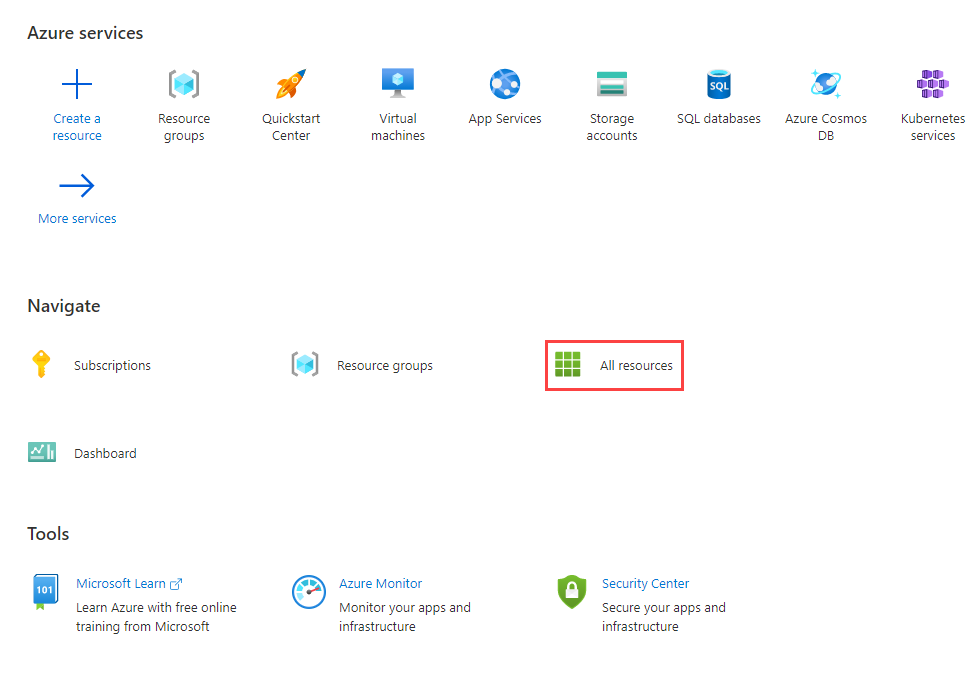Open Create a resource

coord(77,100)
